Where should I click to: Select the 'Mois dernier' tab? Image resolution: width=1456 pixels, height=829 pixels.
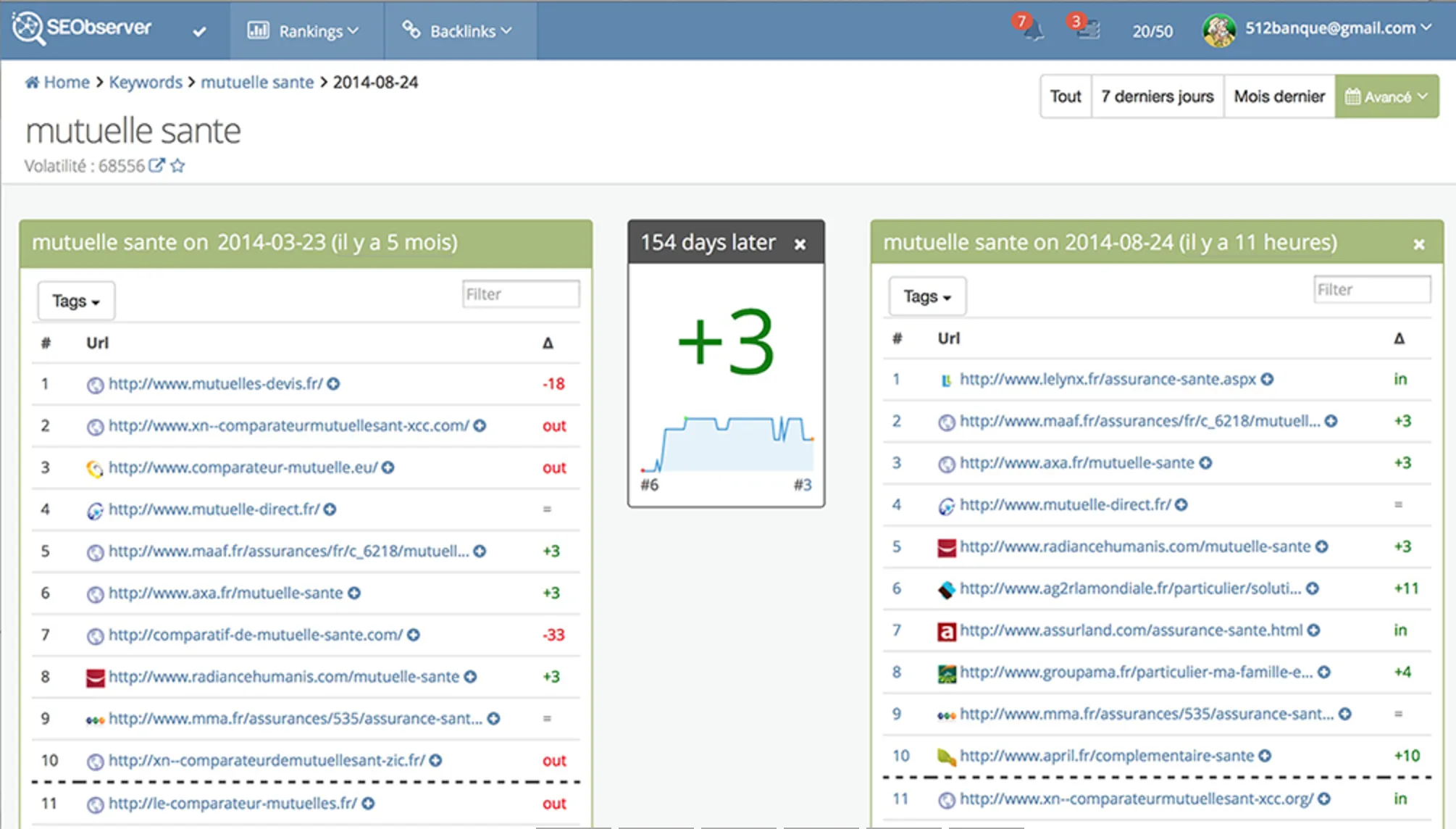pos(1279,96)
